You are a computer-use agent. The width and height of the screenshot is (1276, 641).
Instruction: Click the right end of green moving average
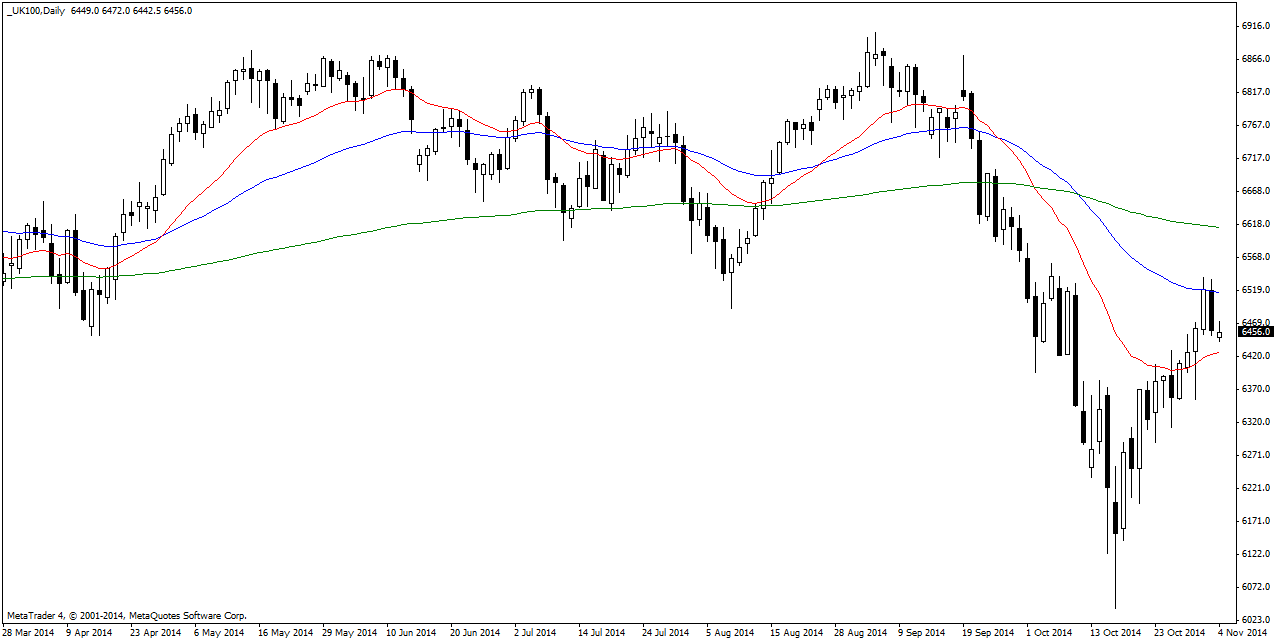[x=1217, y=227]
